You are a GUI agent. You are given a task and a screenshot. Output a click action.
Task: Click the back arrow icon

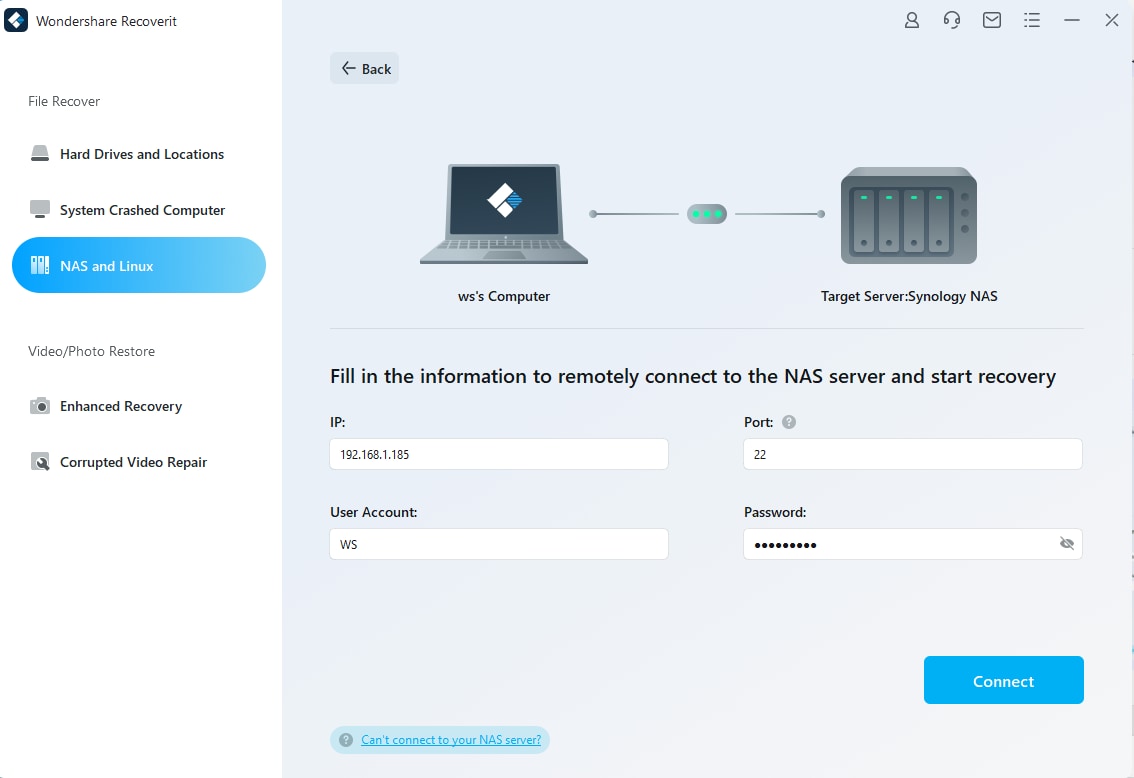pyautogui.click(x=349, y=68)
